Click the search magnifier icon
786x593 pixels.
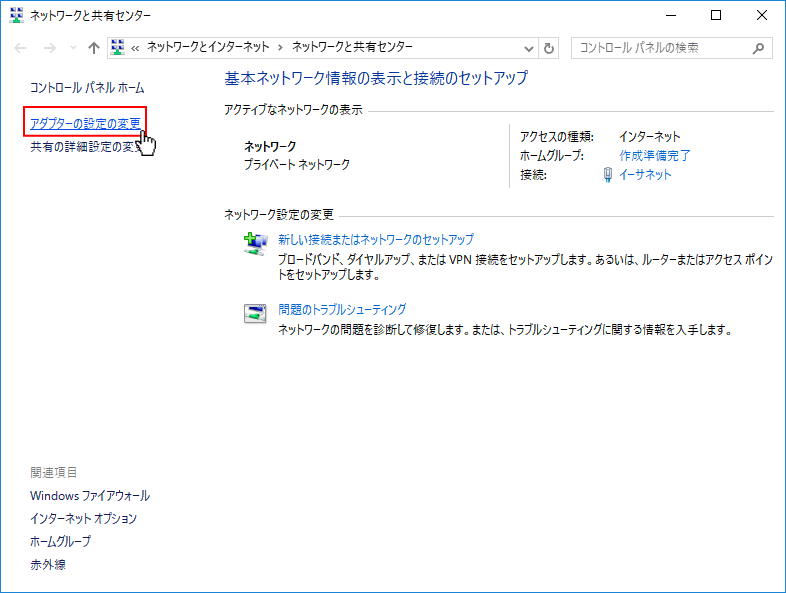[x=758, y=48]
